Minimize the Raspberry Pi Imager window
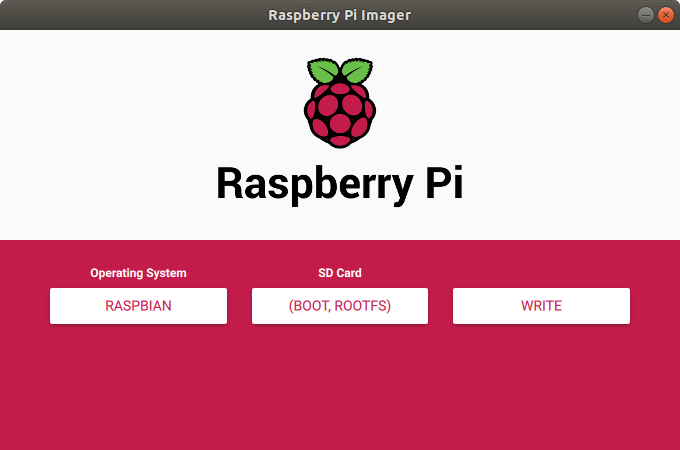The height and width of the screenshot is (450, 680). [x=646, y=15]
